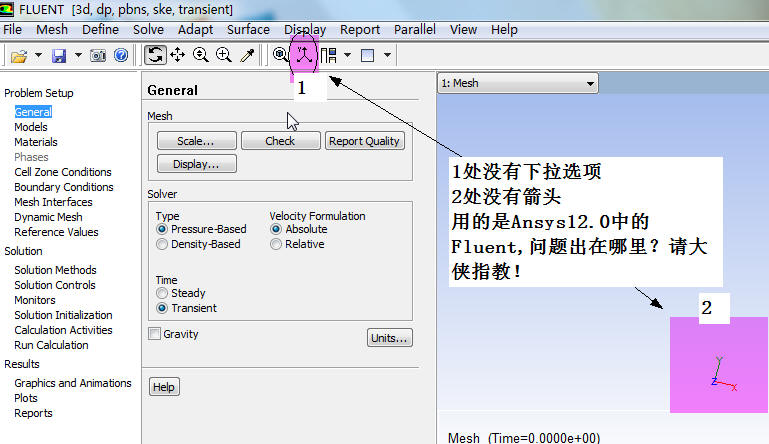Viewport: 769px width, 444px height.
Task: Select Models in the navigation tree
Action: click(31, 127)
